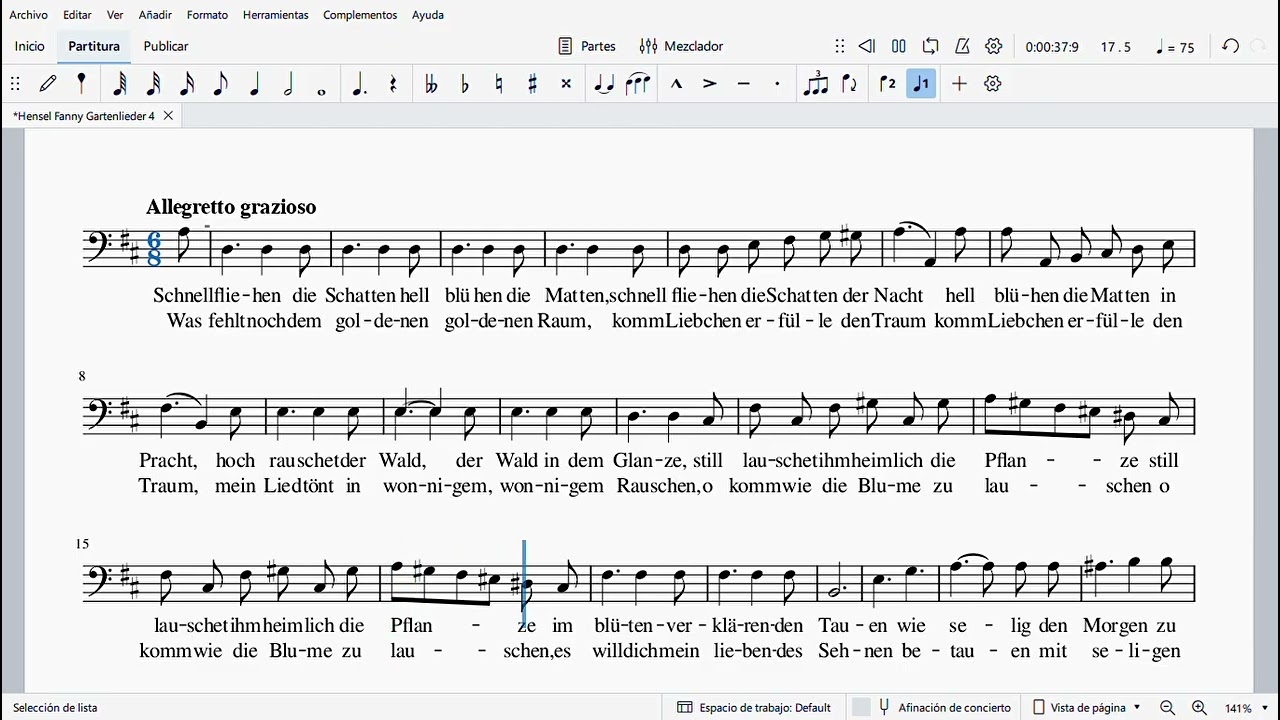Select the quarter note duration
Screen dimensions: 1280x720
[254, 84]
